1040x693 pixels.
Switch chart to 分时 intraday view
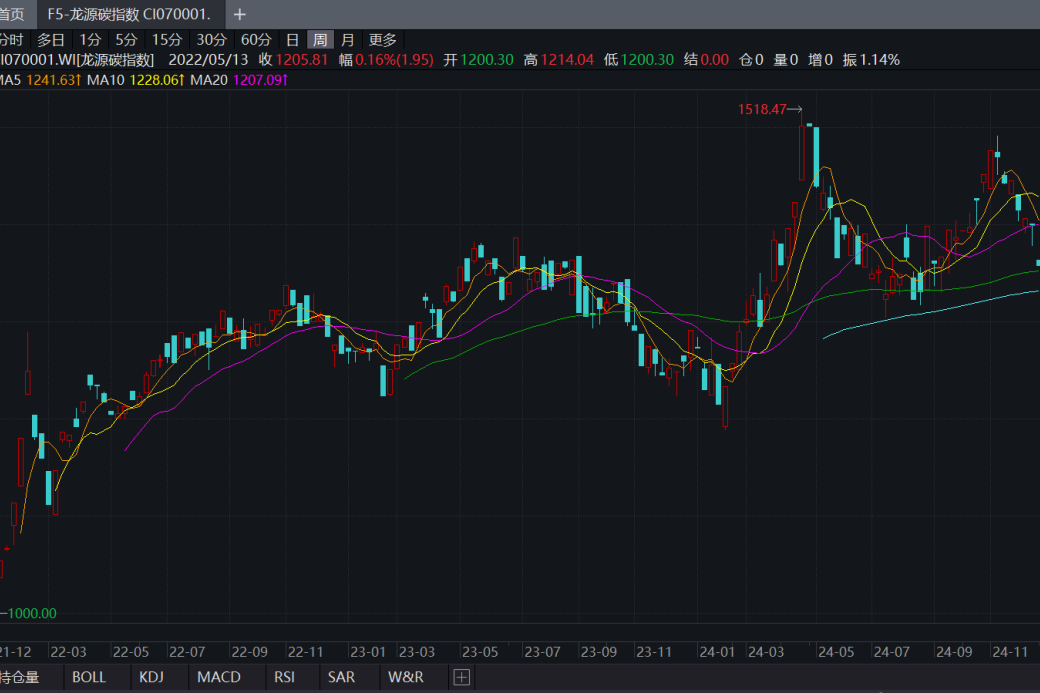[x=10, y=40]
